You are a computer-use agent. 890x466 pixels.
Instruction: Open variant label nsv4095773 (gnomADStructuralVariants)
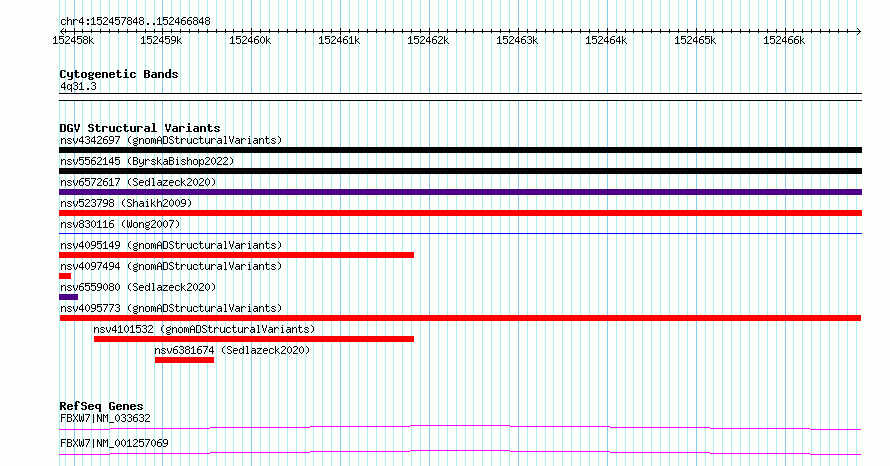tap(171, 308)
